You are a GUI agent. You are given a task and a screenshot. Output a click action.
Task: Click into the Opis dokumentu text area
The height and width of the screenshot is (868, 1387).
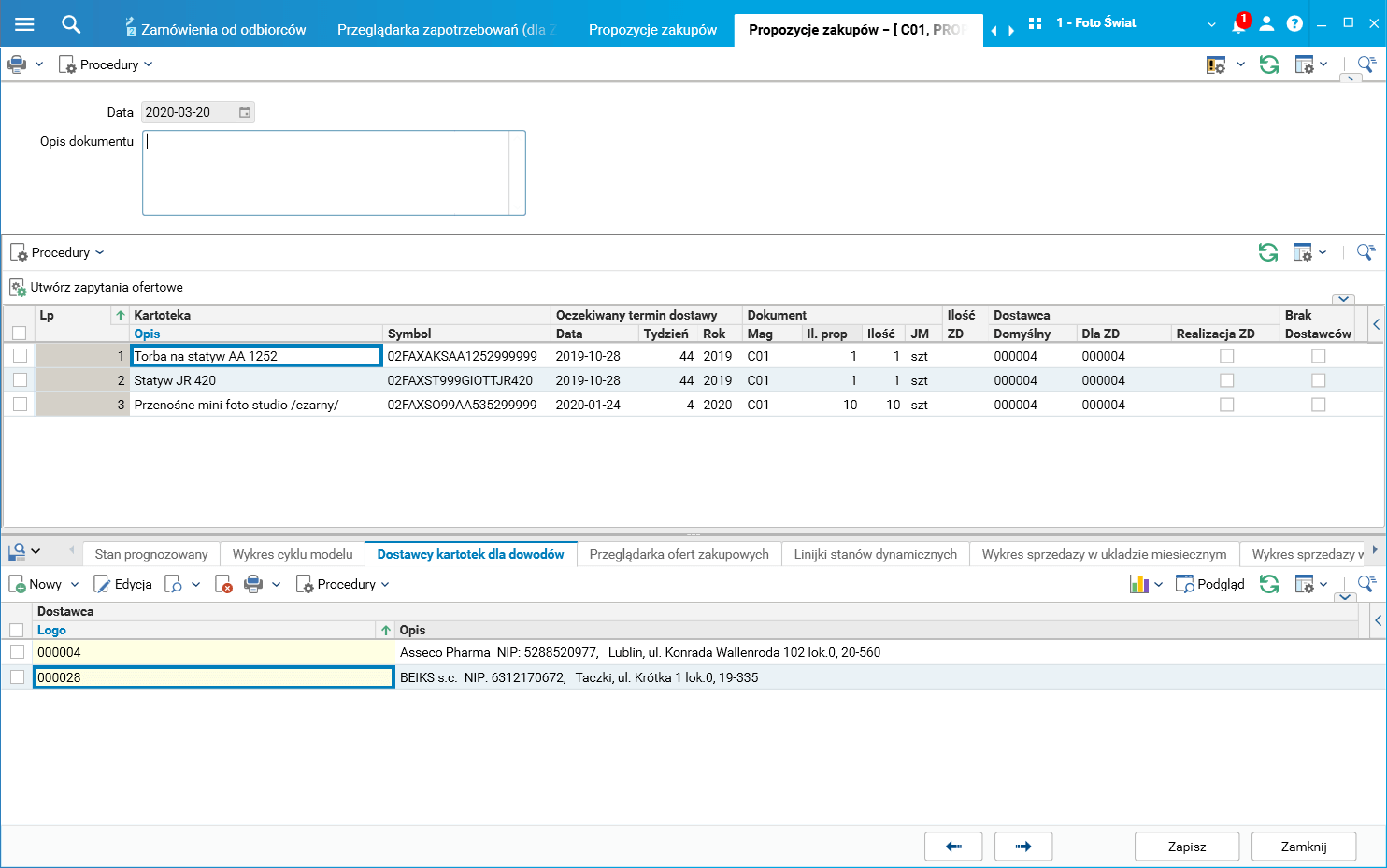point(325,173)
